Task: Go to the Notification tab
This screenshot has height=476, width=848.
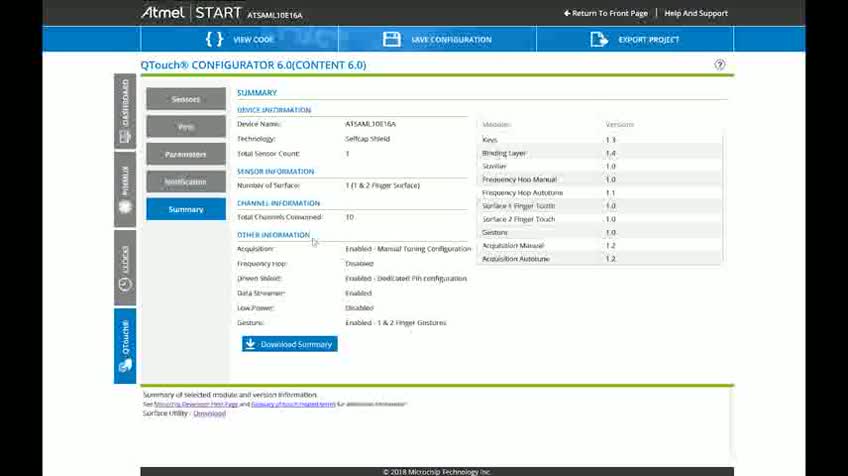Action: click(x=185, y=182)
